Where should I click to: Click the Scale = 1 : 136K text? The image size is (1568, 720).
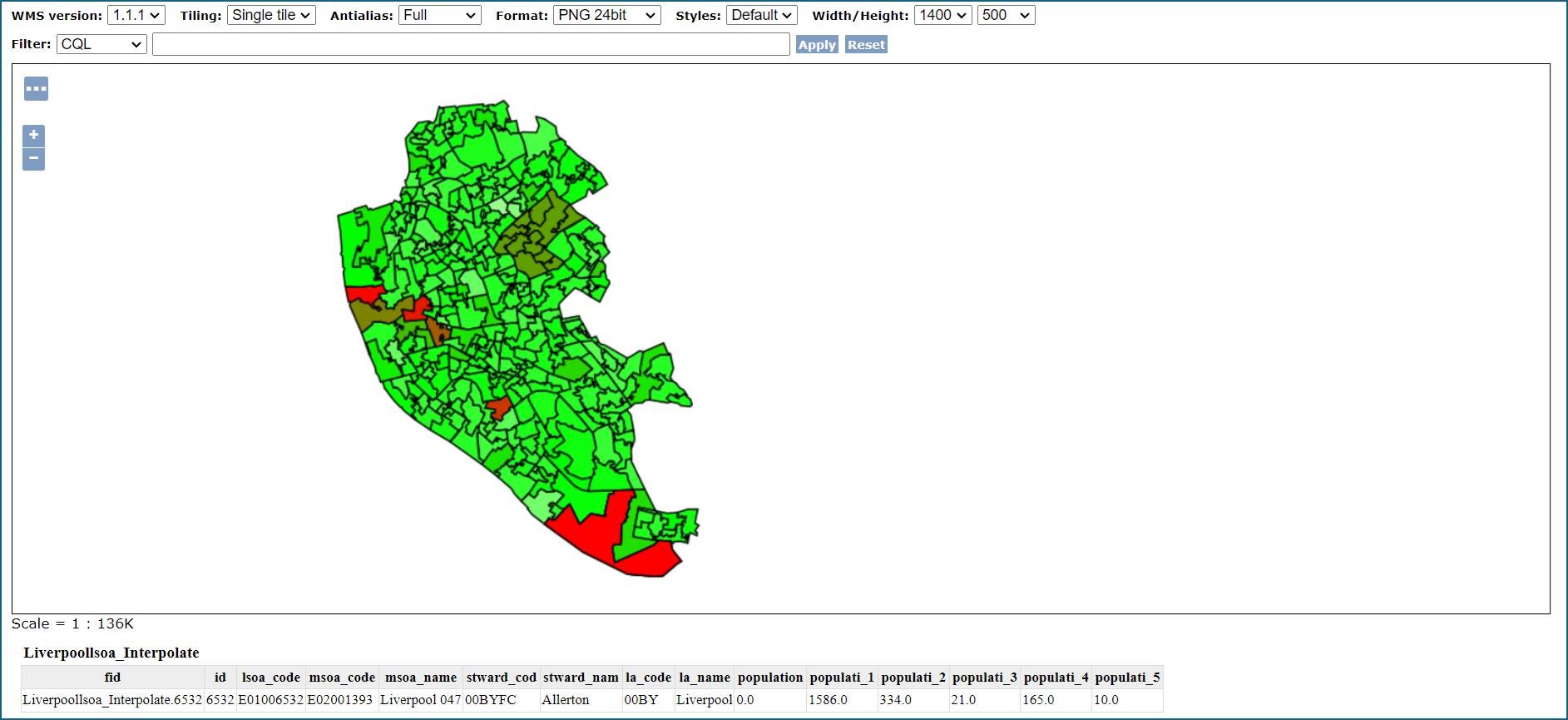72,623
